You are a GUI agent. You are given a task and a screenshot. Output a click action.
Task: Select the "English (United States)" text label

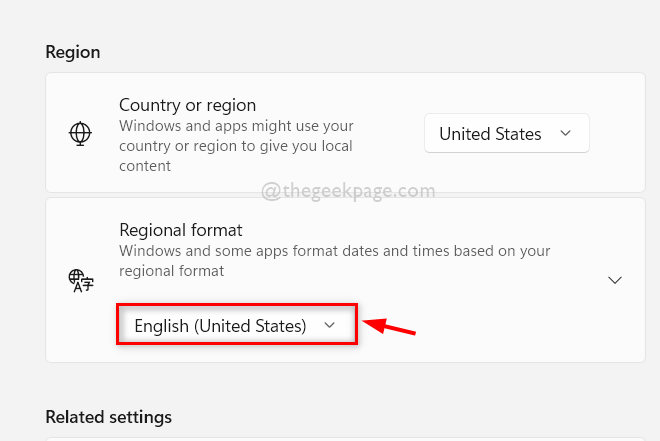219,326
